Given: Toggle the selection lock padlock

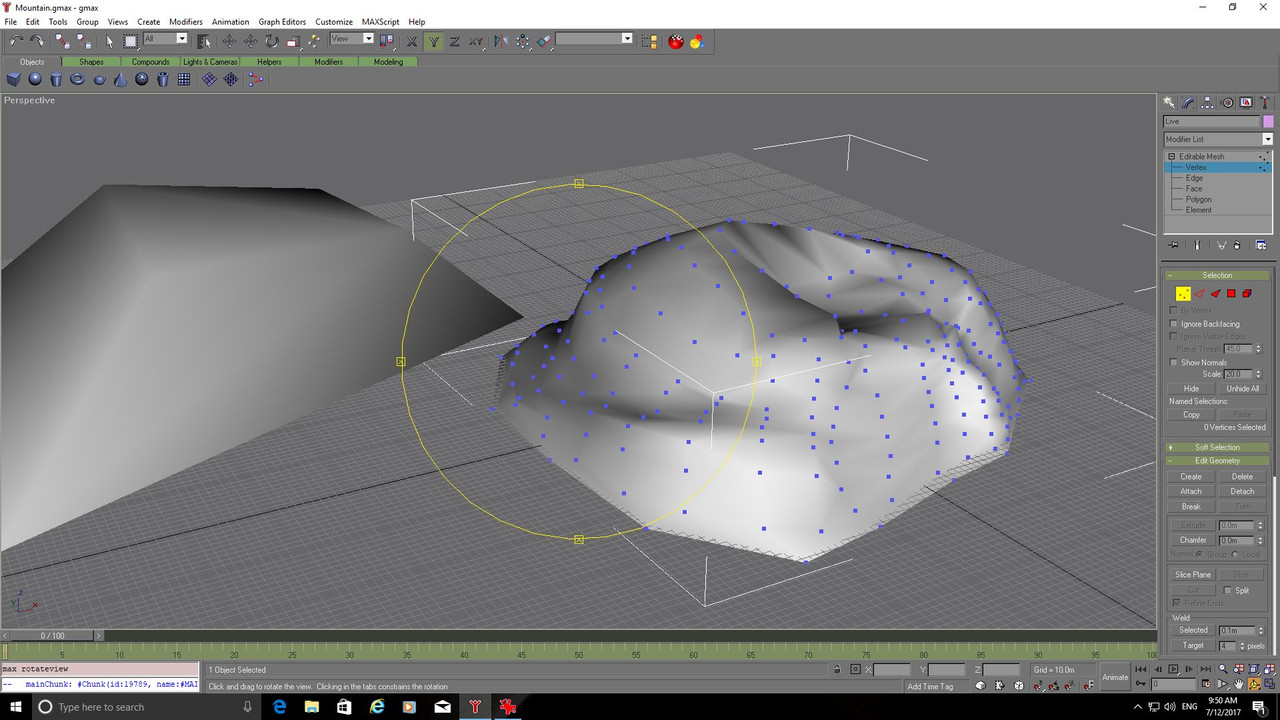Looking at the screenshot, I should pos(838,669).
